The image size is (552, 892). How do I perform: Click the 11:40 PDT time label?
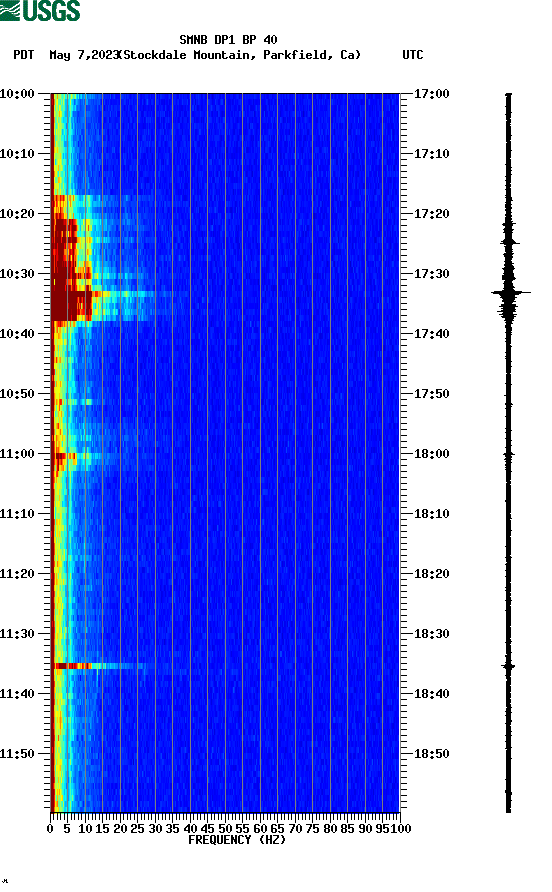pyautogui.click(x=18, y=694)
